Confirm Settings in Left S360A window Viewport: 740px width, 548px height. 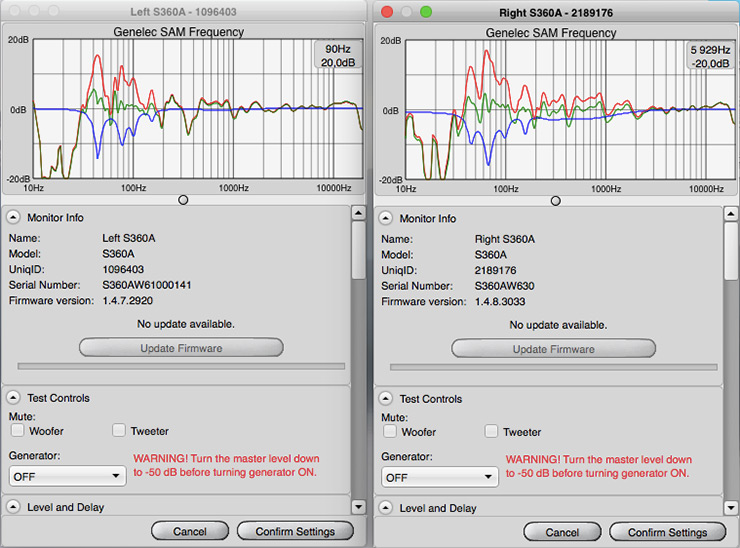click(295, 531)
